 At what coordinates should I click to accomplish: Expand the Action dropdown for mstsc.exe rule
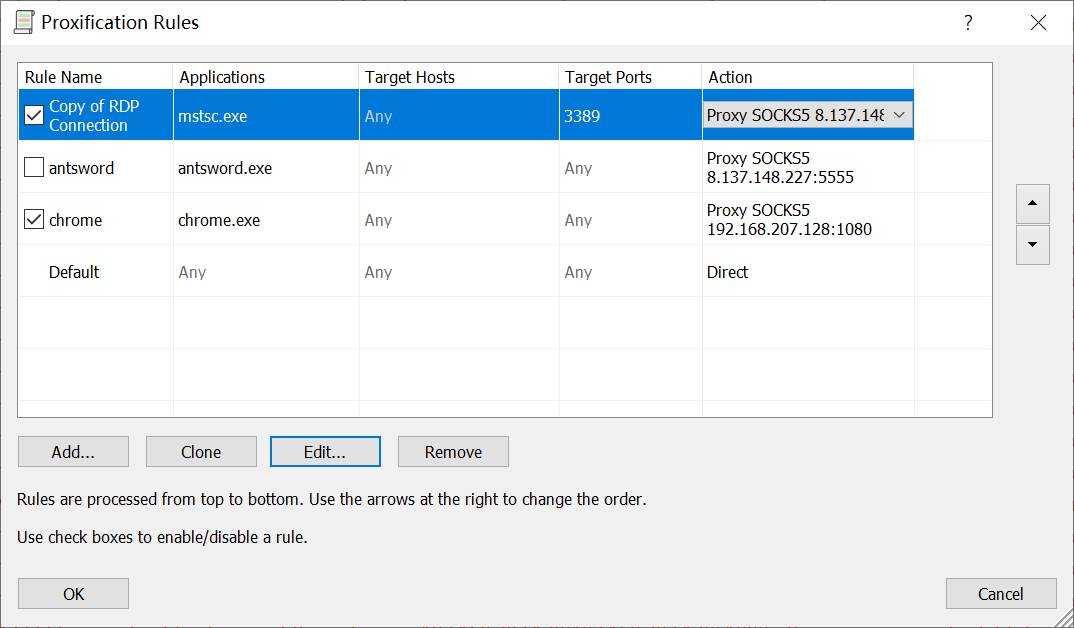point(898,115)
